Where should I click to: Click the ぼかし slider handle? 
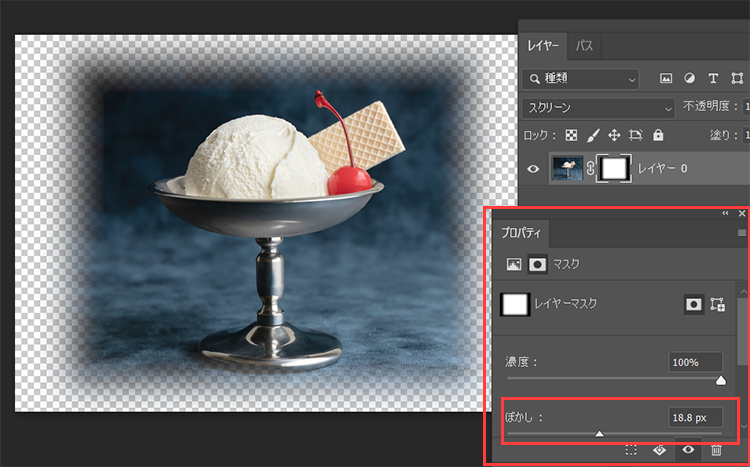coord(599,434)
